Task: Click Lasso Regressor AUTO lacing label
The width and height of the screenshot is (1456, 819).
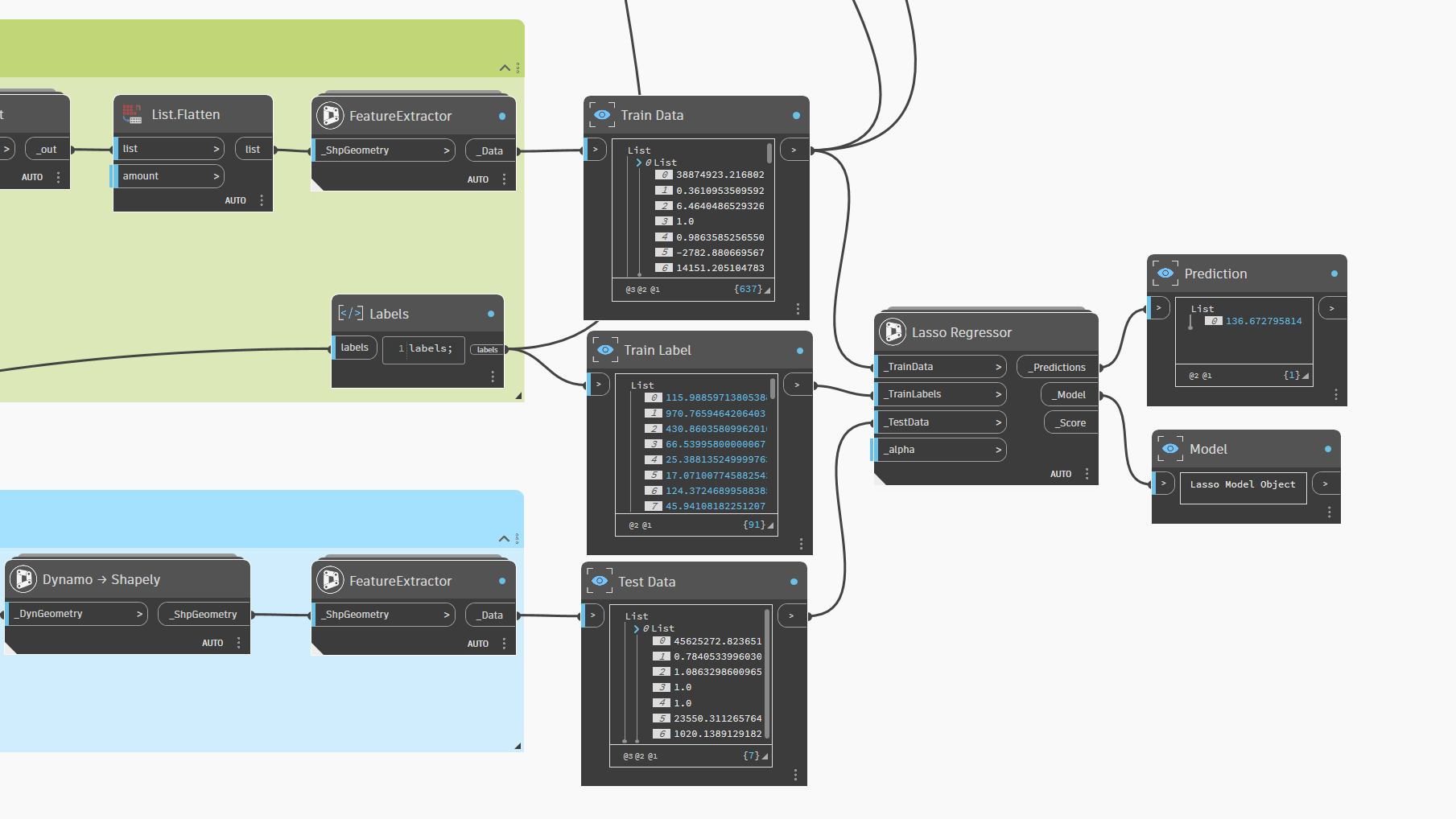Action: click(x=1061, y=474)
